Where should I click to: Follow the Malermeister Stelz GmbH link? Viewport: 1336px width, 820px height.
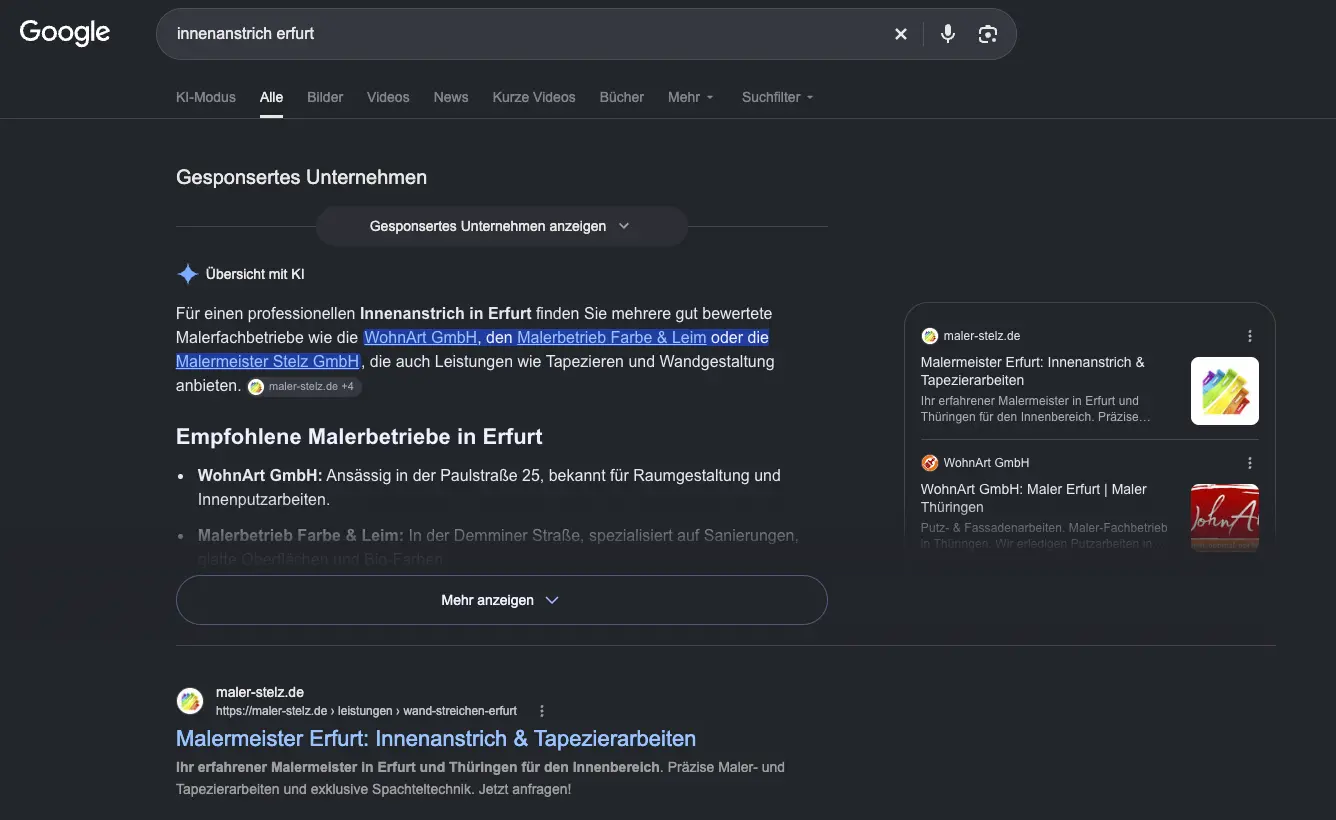tap(267, 361)
